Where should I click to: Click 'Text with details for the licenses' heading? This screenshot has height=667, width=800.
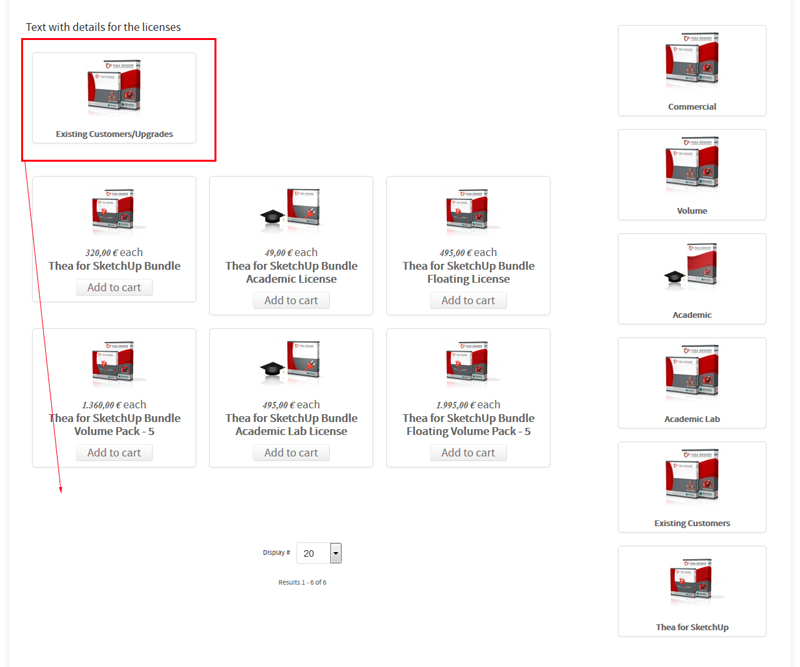click(x=104, y=27)
